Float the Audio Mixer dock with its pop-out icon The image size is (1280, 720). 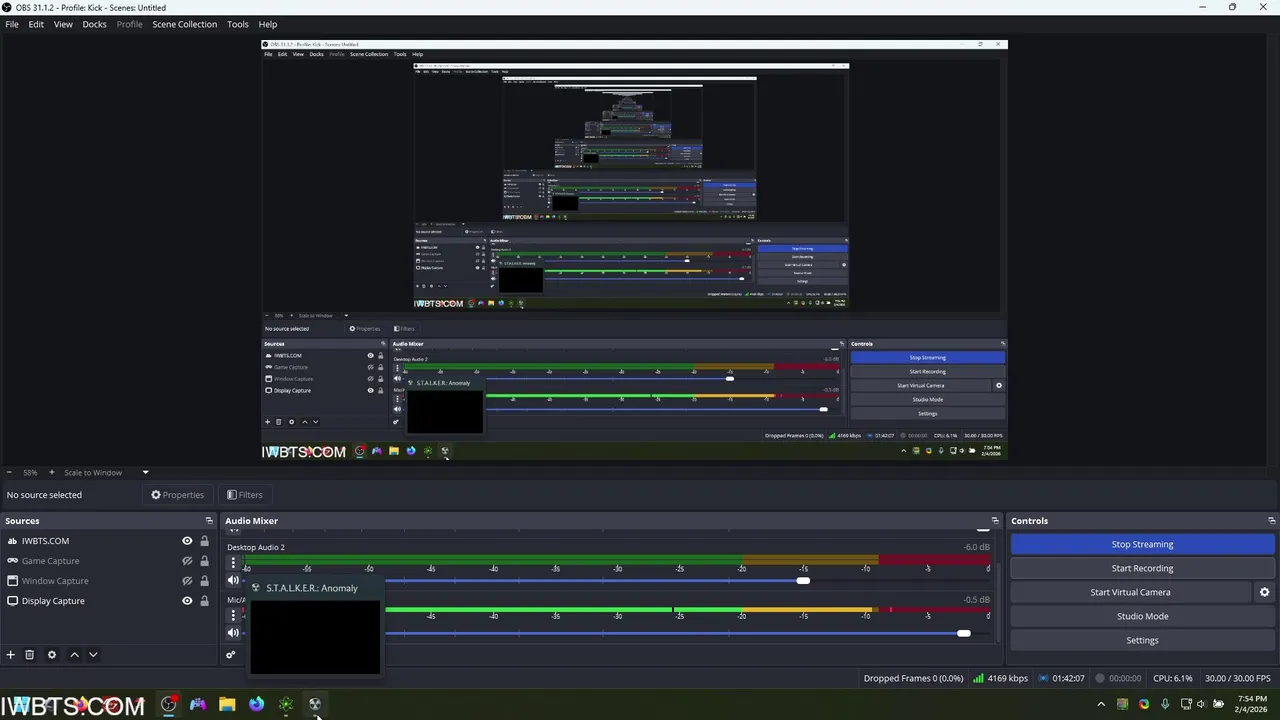995,521
